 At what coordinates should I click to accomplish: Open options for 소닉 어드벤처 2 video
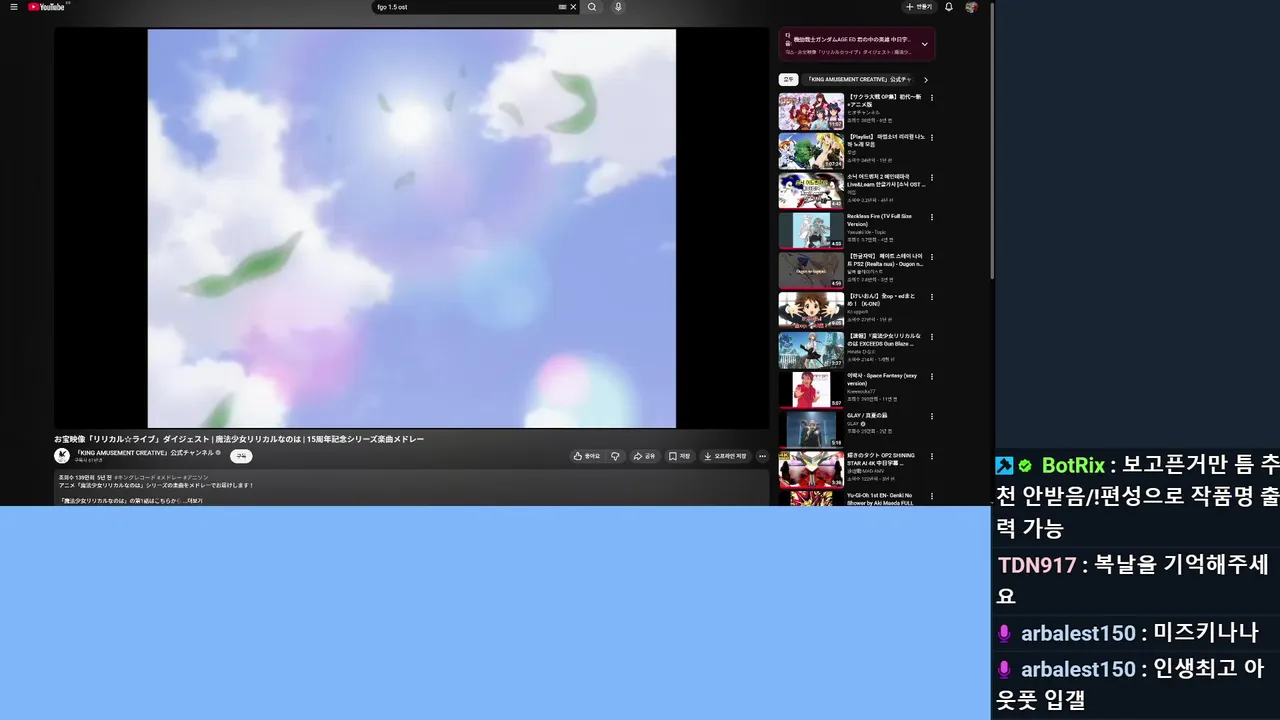pyautogui.click(x=932, y=177)
